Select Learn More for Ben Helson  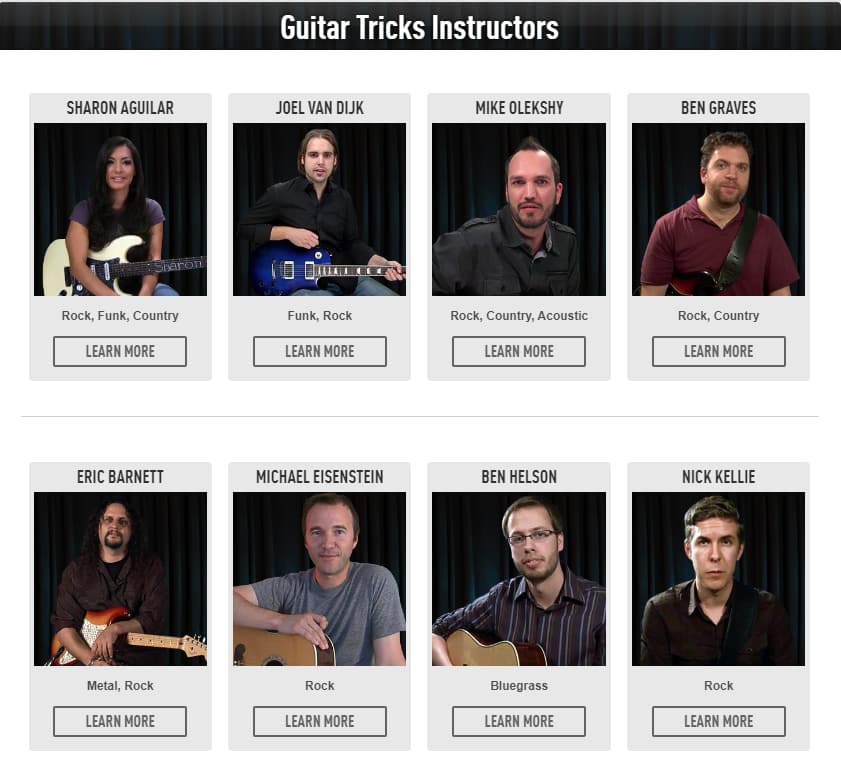tap(519, 721)
